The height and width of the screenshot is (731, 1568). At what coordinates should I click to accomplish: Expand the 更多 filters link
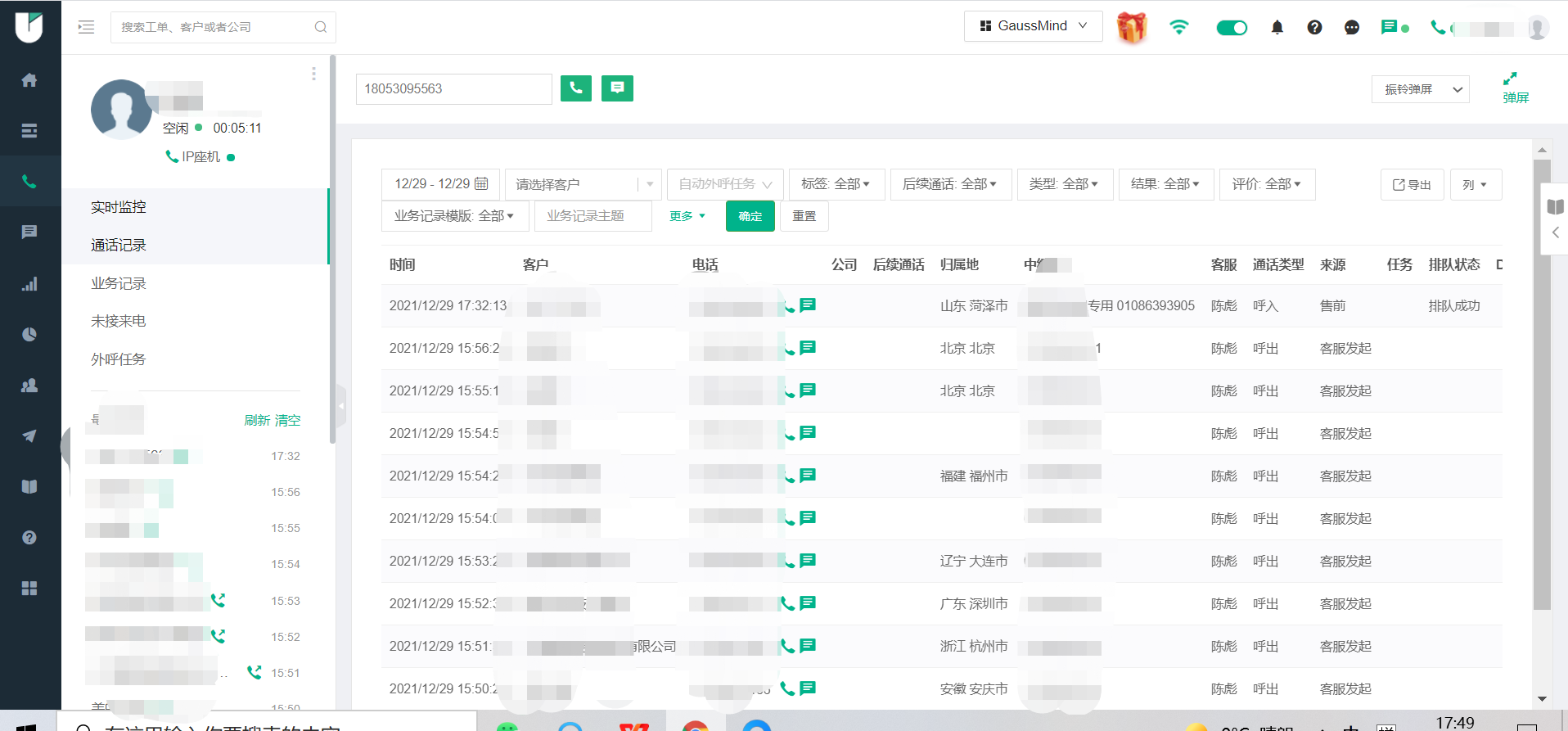tap(687, 216)
